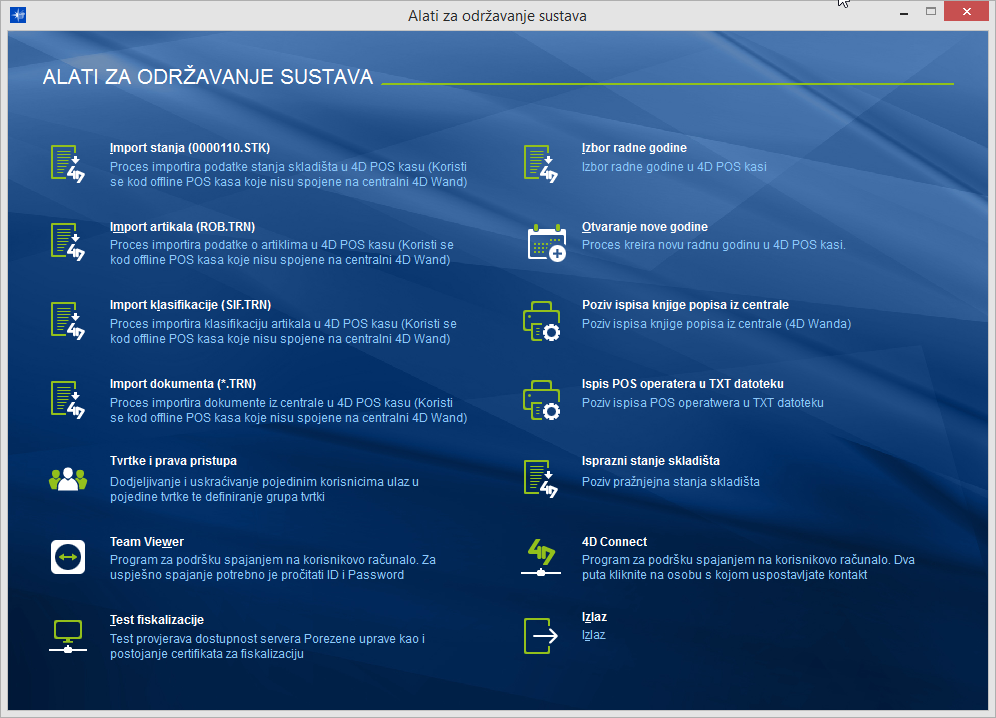The height and width of the screenshot is (718, 996).
Task: Click description 'Proces importira klasifikaciju artikala'
Action: (283, 331)
